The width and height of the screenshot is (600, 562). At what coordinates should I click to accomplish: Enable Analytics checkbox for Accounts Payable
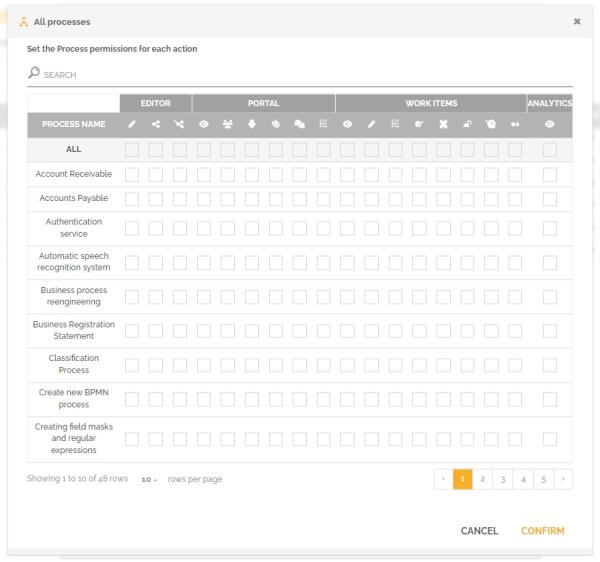[549, 199]
